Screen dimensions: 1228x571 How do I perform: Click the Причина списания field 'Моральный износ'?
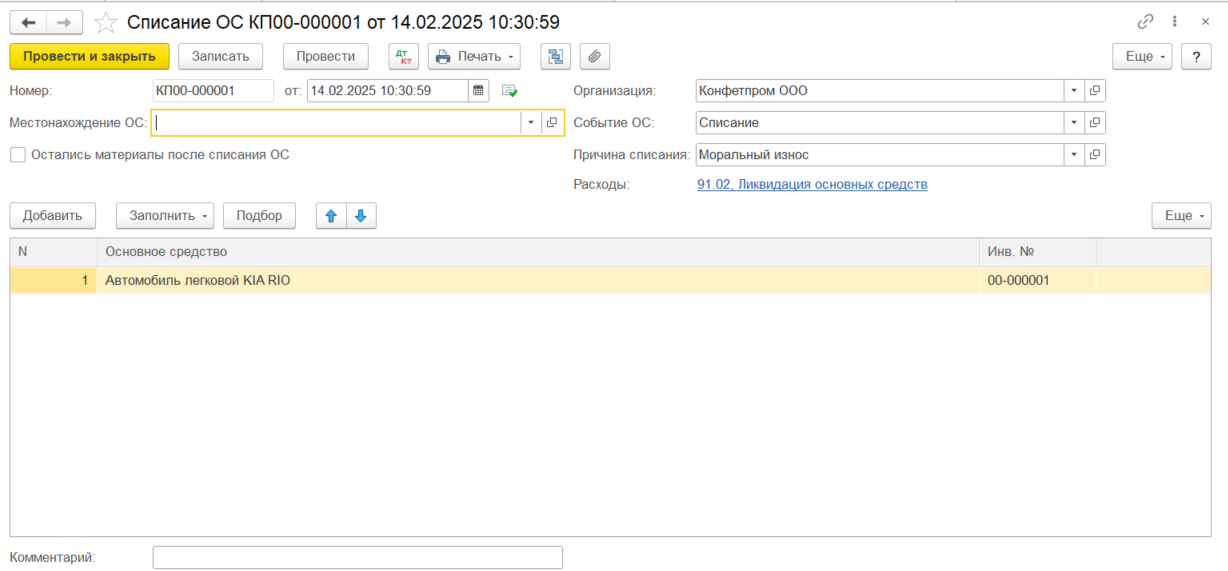(880, 155)
